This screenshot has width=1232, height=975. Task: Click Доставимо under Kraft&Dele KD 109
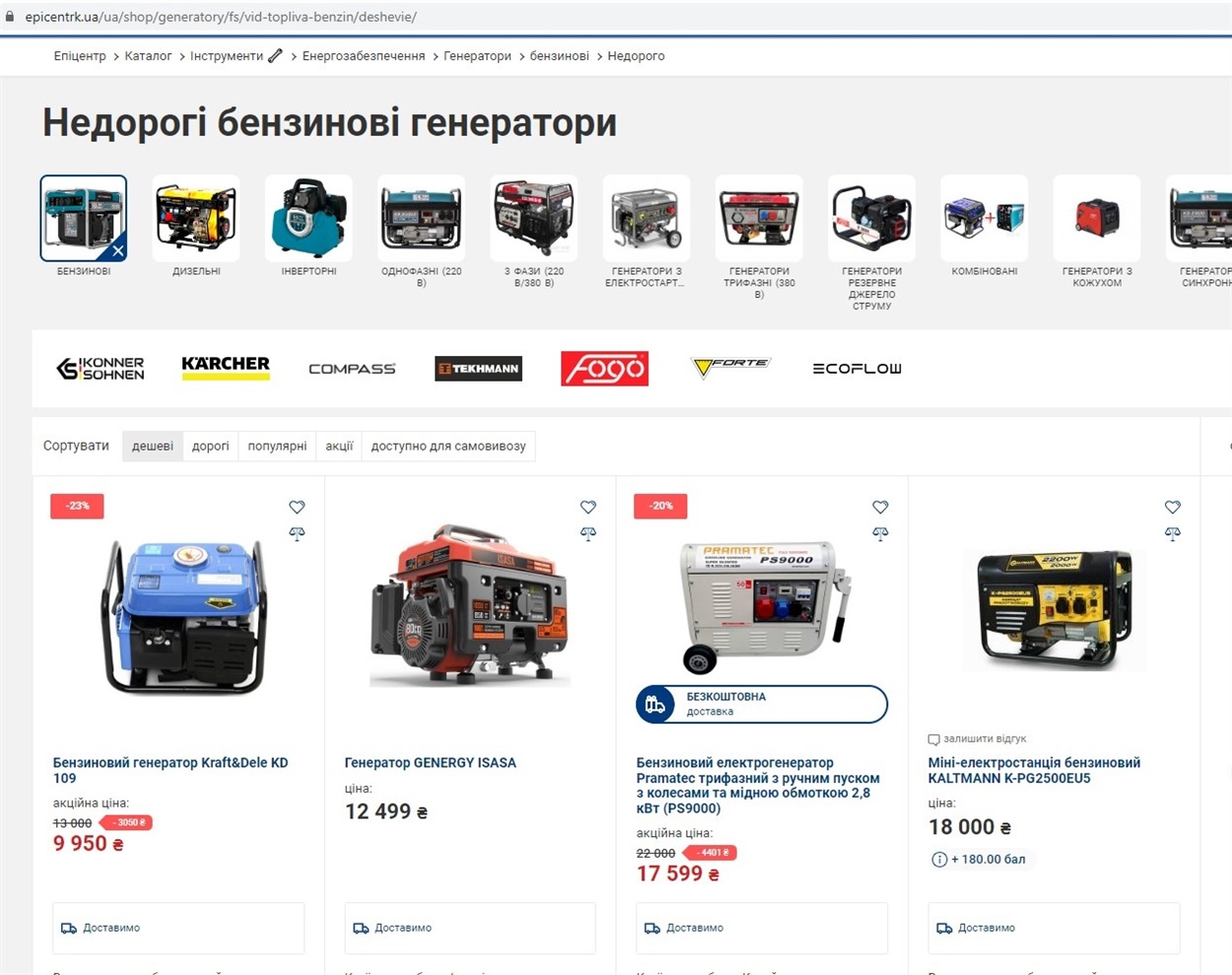click(178, 929)
